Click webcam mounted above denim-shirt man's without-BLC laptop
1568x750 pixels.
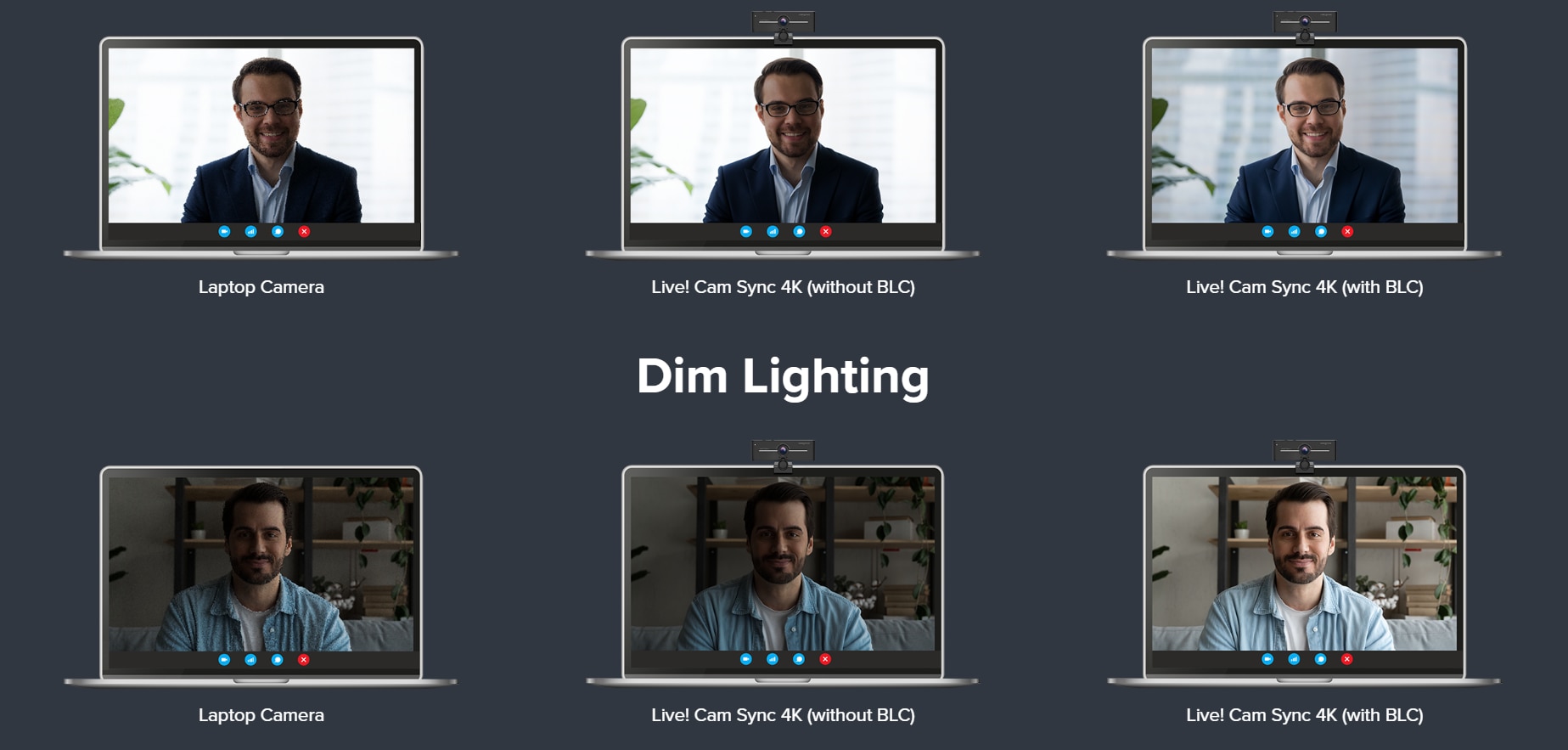[783, 454]
